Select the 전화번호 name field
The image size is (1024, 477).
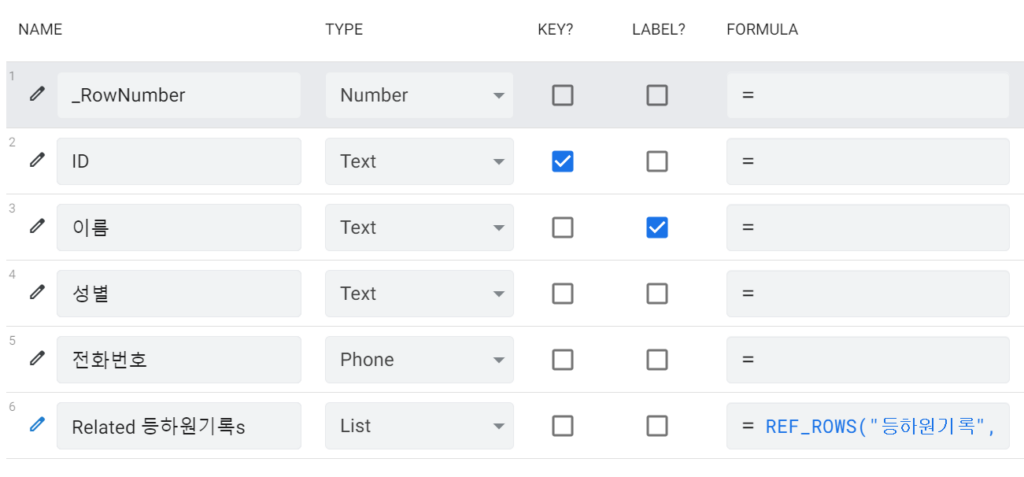[x=179, y=360]
